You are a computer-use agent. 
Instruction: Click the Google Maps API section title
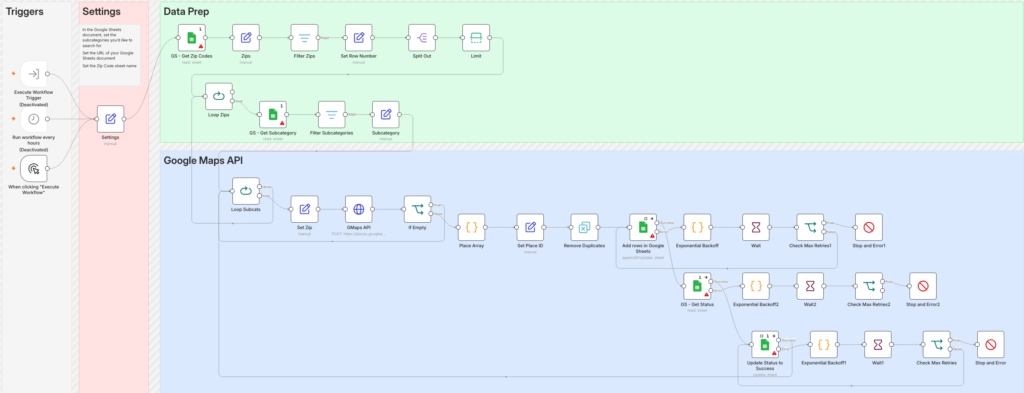(202, 161)
